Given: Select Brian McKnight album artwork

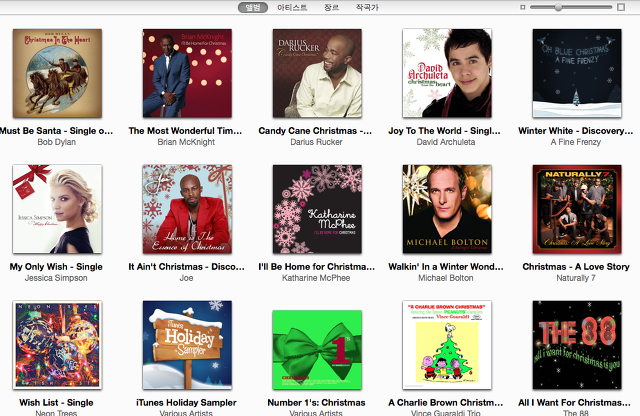Looking at the screenshot, I should point(187,73).
